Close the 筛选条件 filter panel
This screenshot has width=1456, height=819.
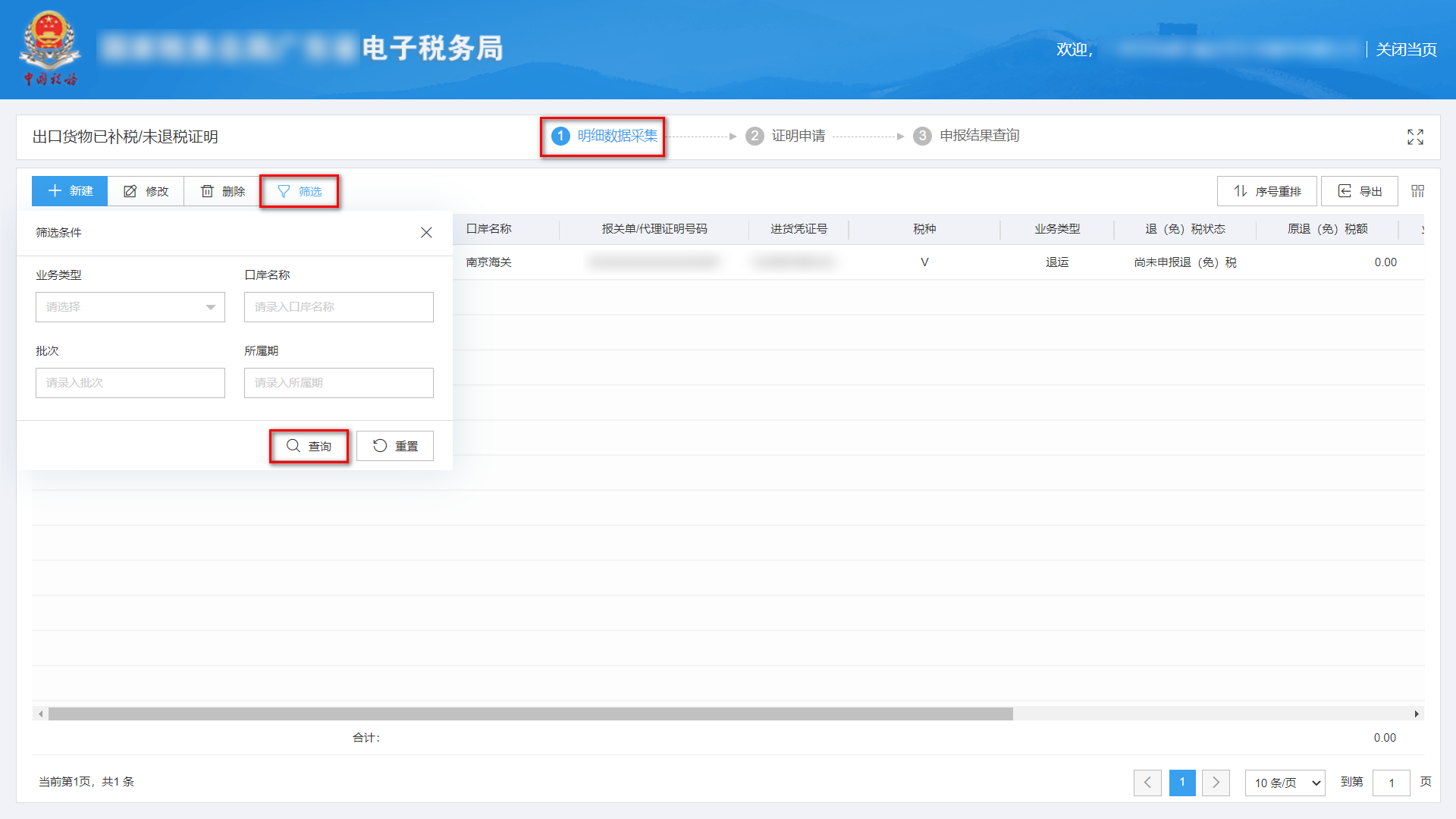[426, 233]
